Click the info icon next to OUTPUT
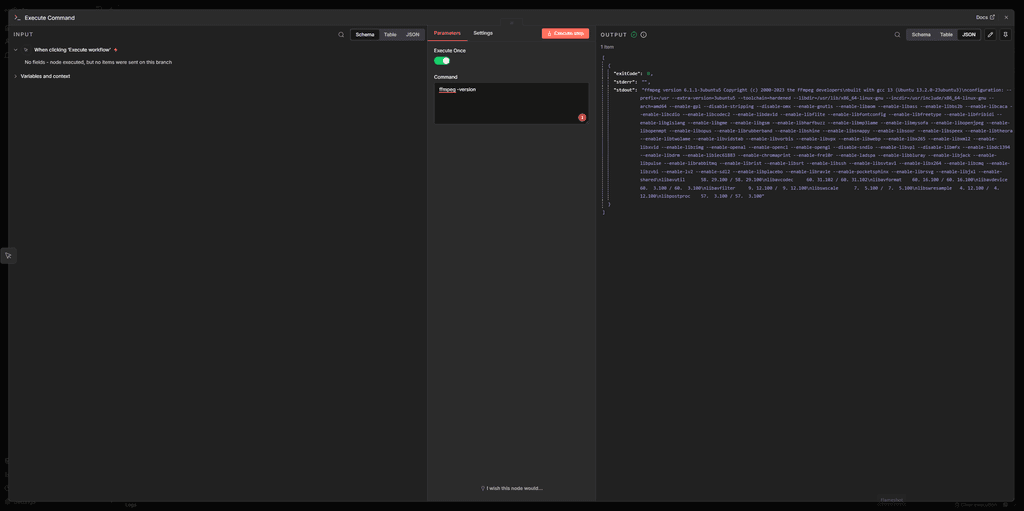This screenshot has width=1024, height=511. click(x=643, y=35)
